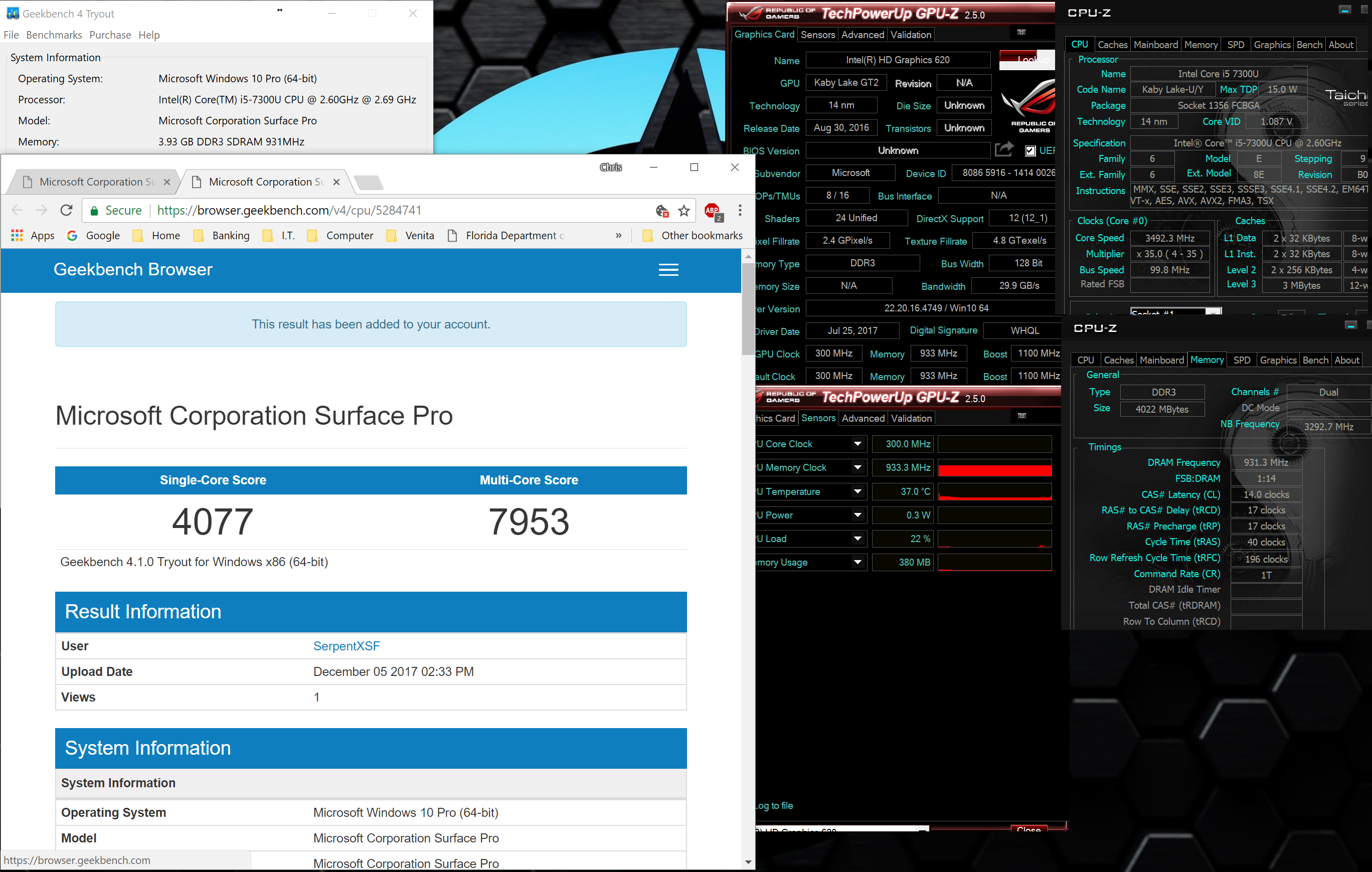
Task: Open the Banking bookmark folder
Action: click(x=221, y=235)
